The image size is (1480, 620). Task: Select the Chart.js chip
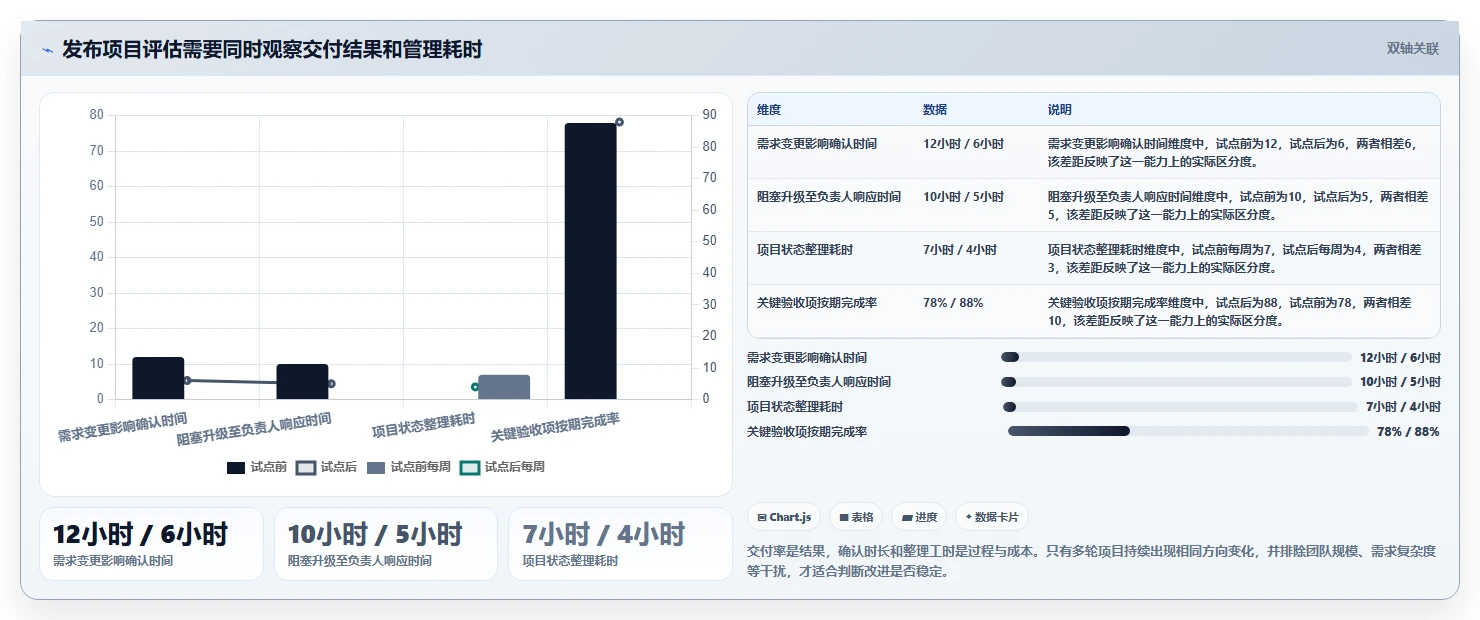tap(785, 517)
